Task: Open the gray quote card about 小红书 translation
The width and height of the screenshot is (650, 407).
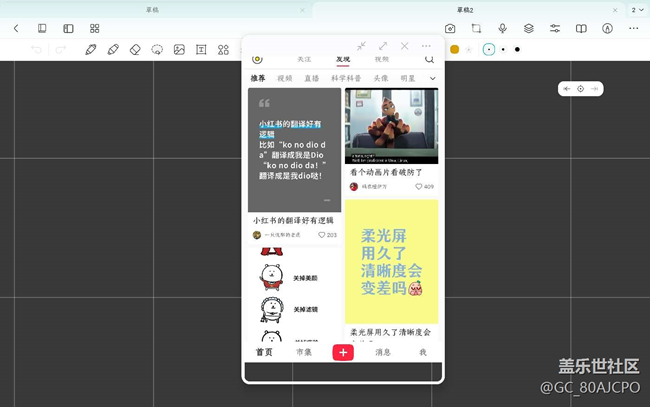Action: tap(294, 150)
